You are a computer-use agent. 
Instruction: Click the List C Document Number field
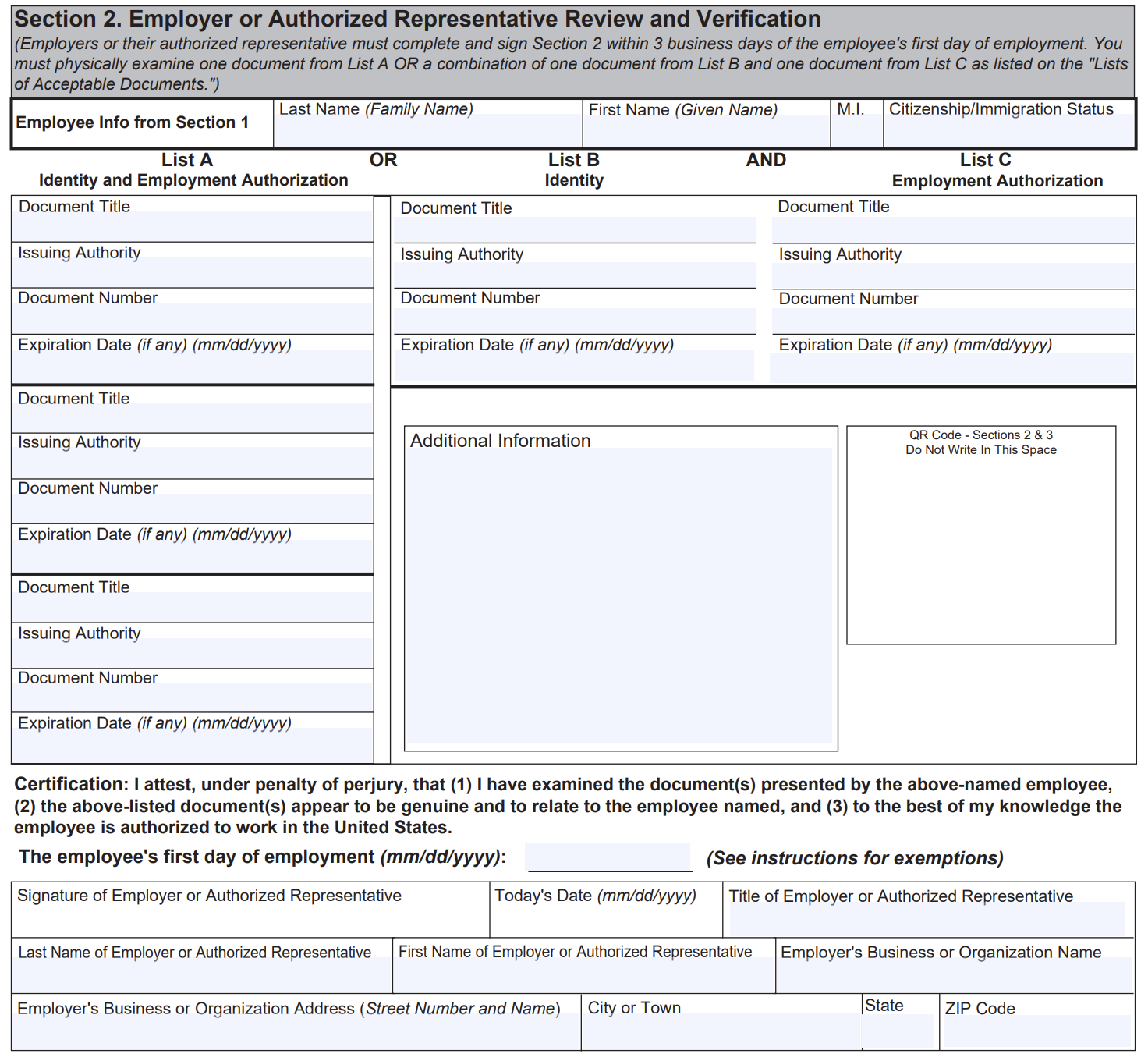pos(953,321)
